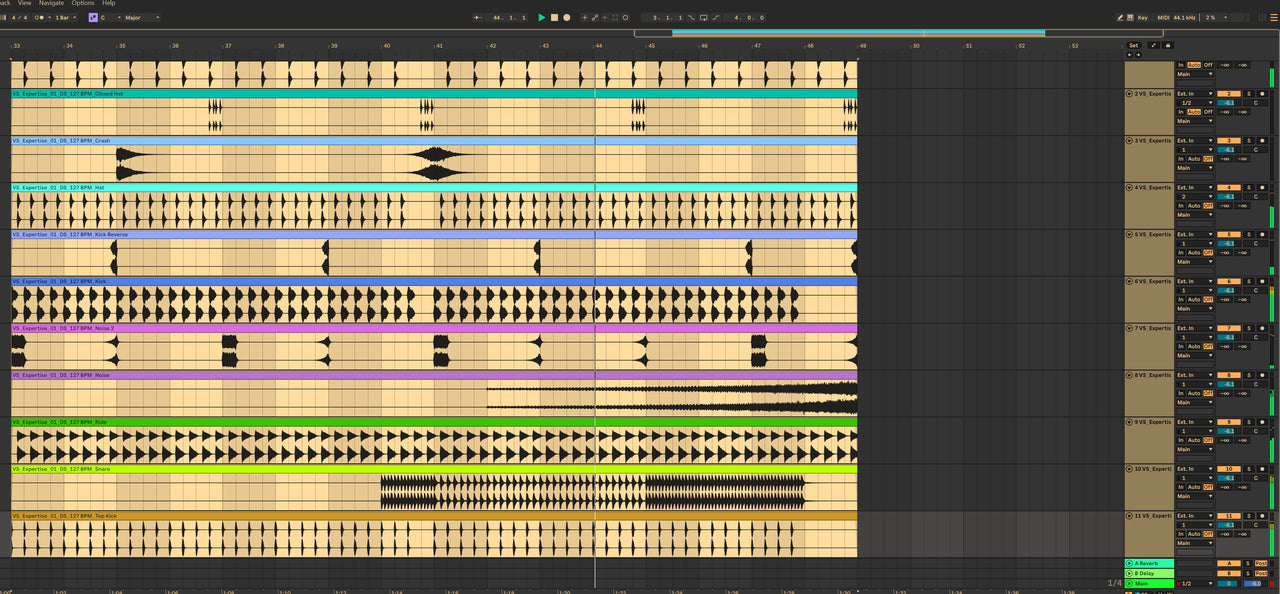
Task: Open the CPU load 2% dropdown
Action: 1217,18
